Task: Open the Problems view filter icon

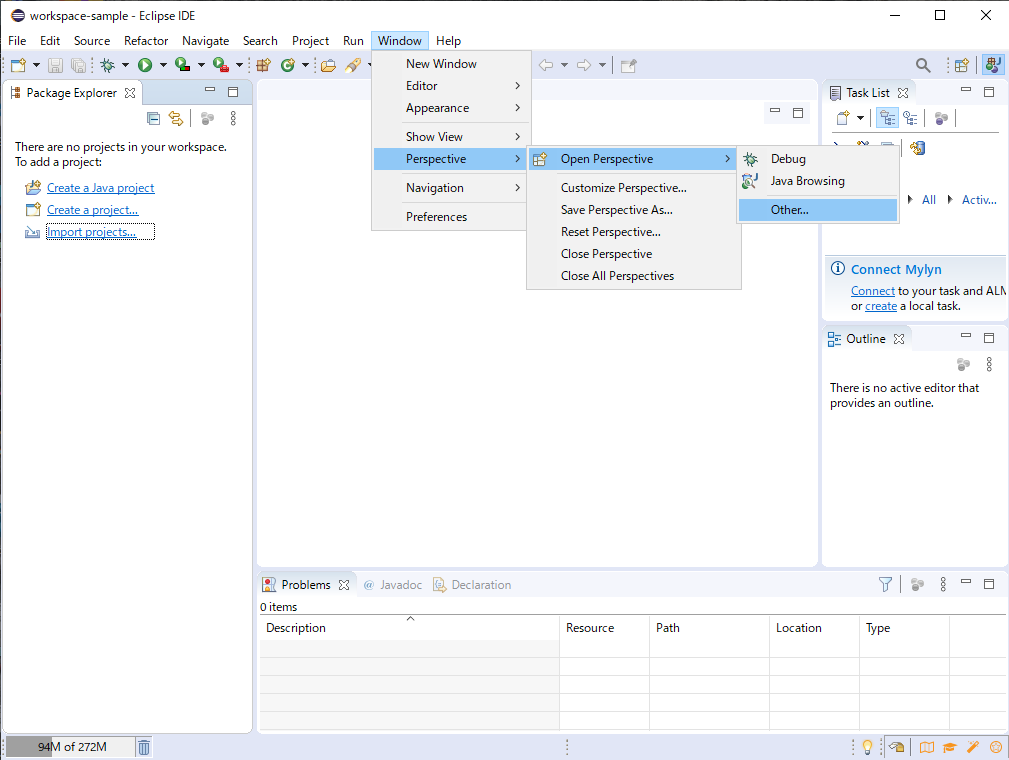Action: coord(885,584)
